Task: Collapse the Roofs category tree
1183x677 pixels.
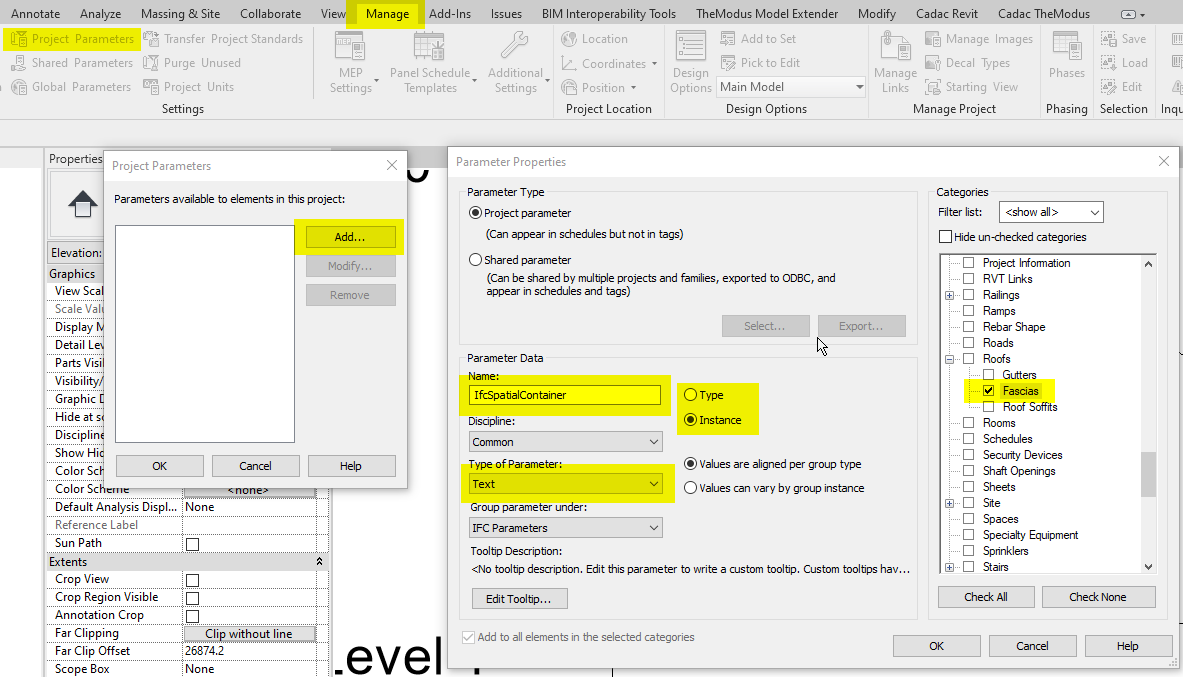Action: 949,358
